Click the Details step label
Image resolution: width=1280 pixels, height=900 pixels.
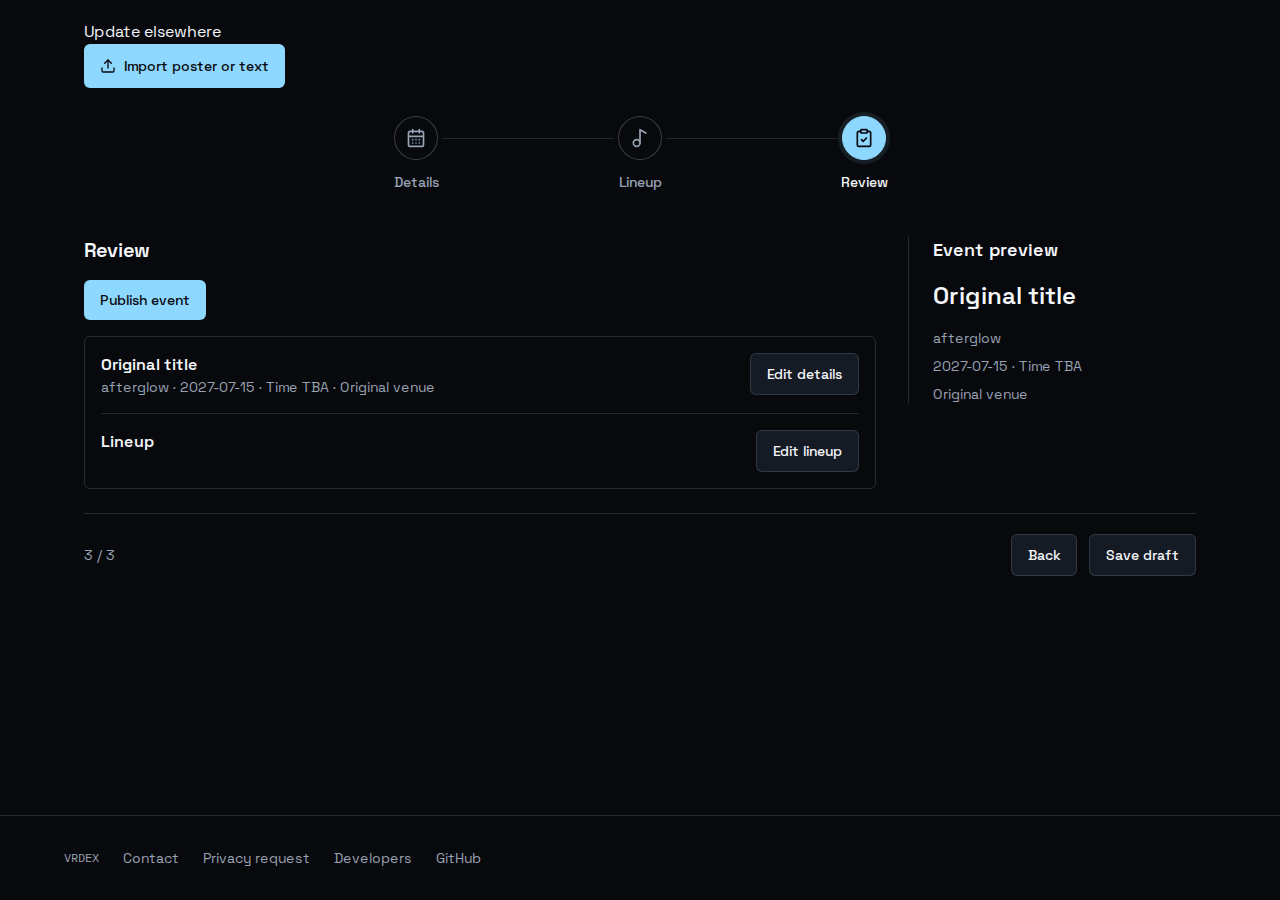pos(416,182)
